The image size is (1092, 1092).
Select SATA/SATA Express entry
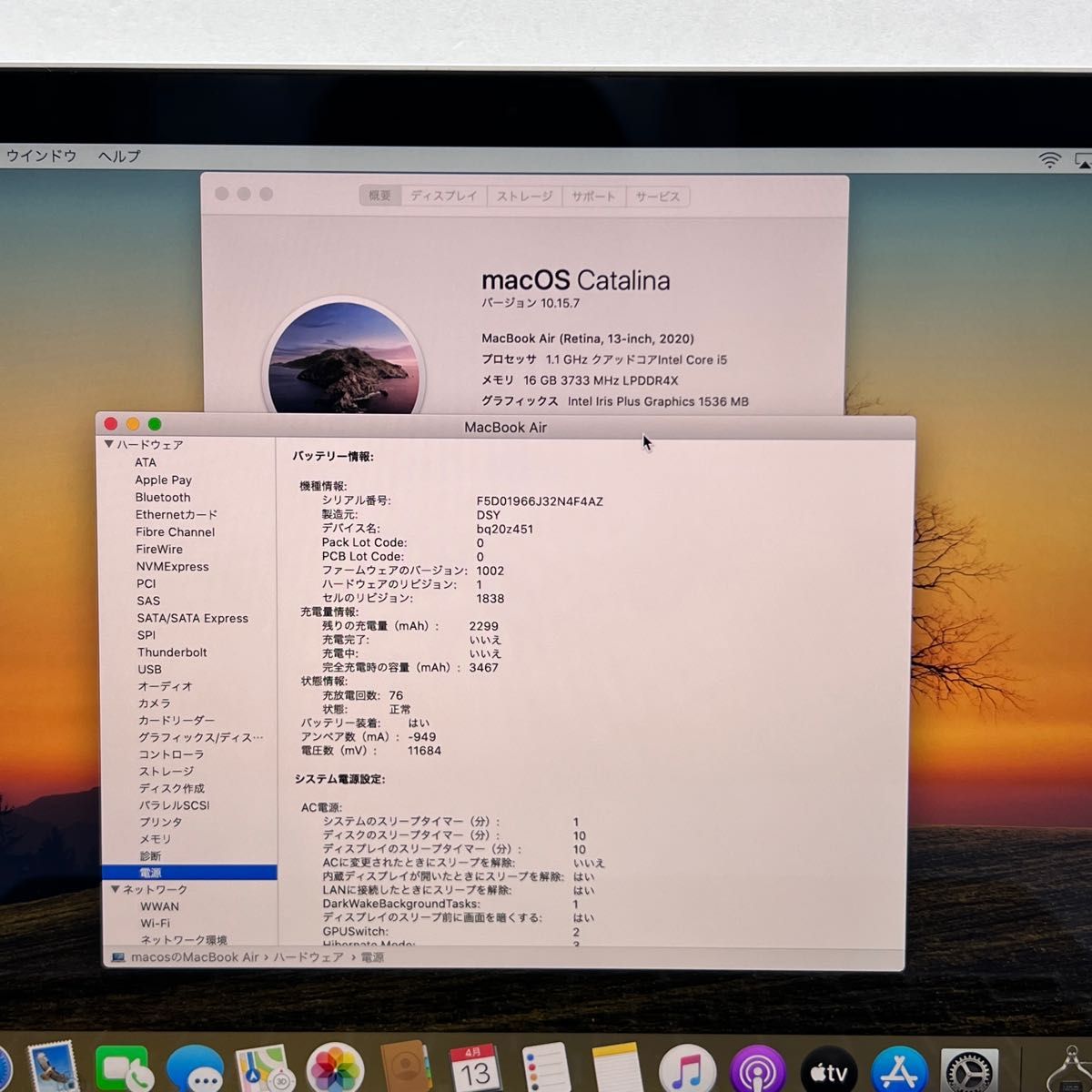tap(193, 618)
